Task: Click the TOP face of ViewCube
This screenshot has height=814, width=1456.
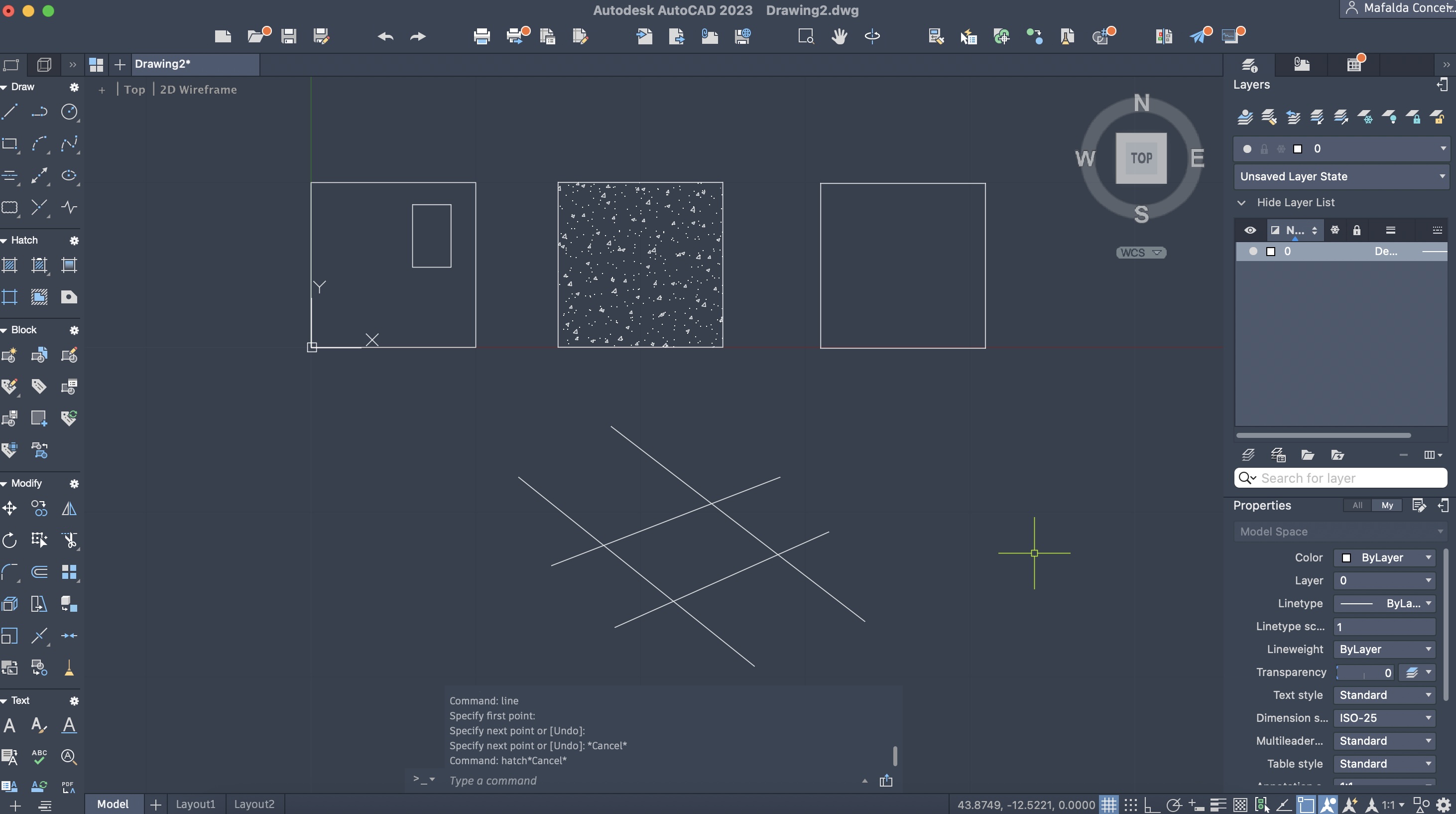Action: (1141, 158)
